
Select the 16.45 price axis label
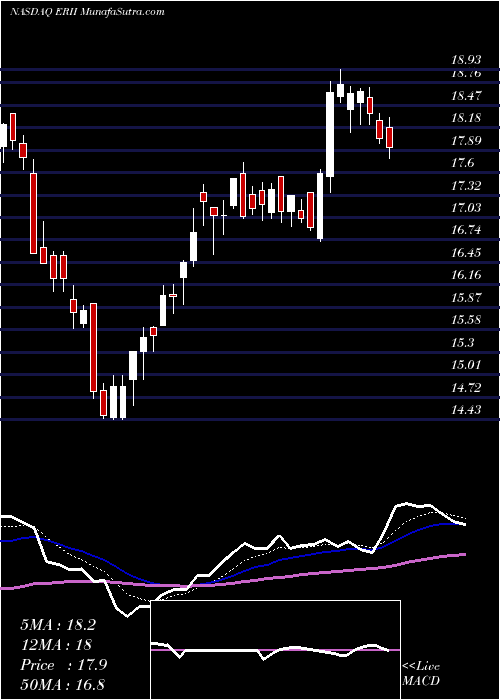pyautogui.click(x=466, y=253)
